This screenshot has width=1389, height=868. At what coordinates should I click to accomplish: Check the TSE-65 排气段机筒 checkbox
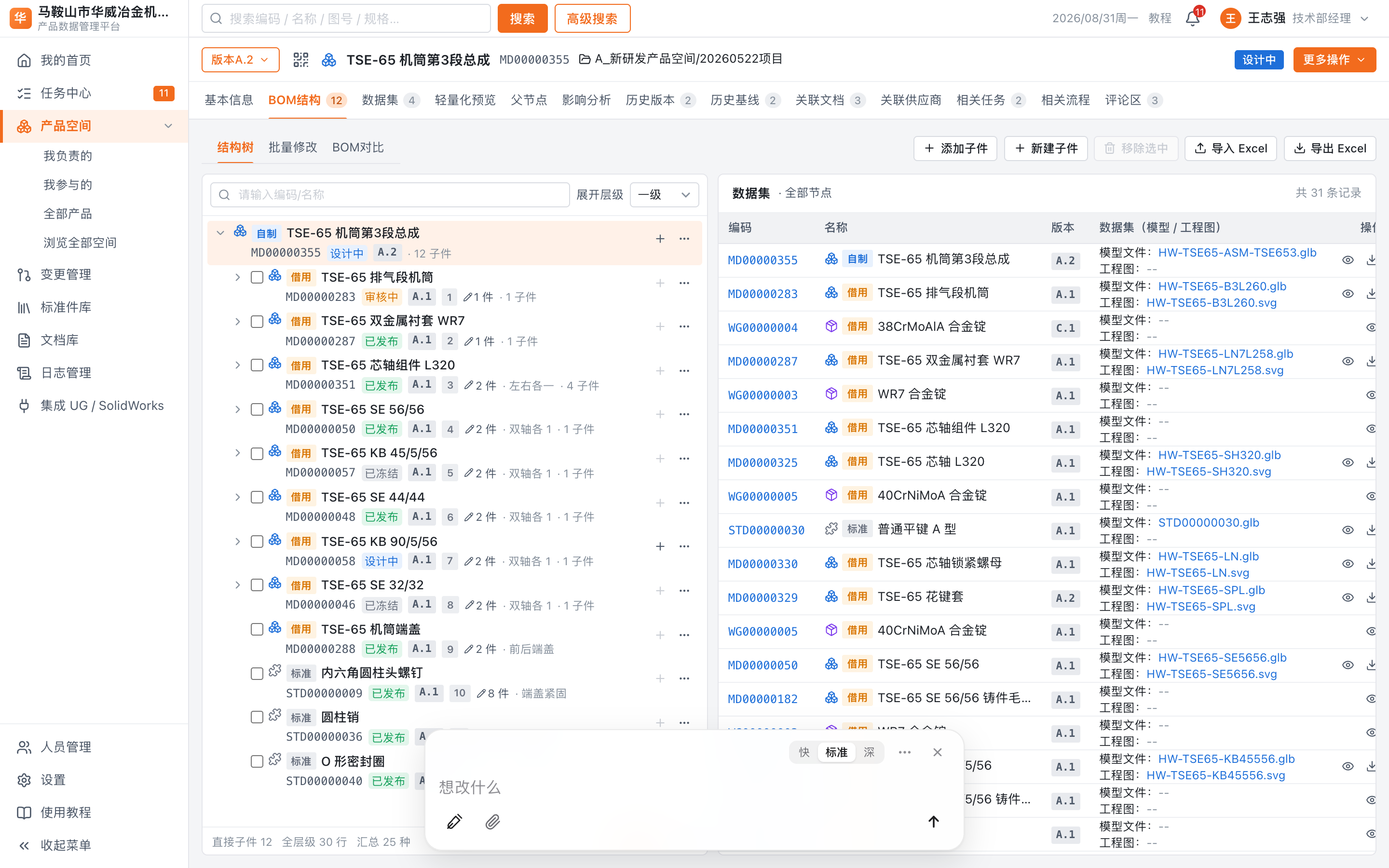pyautogui.click(x=257, y=278)
